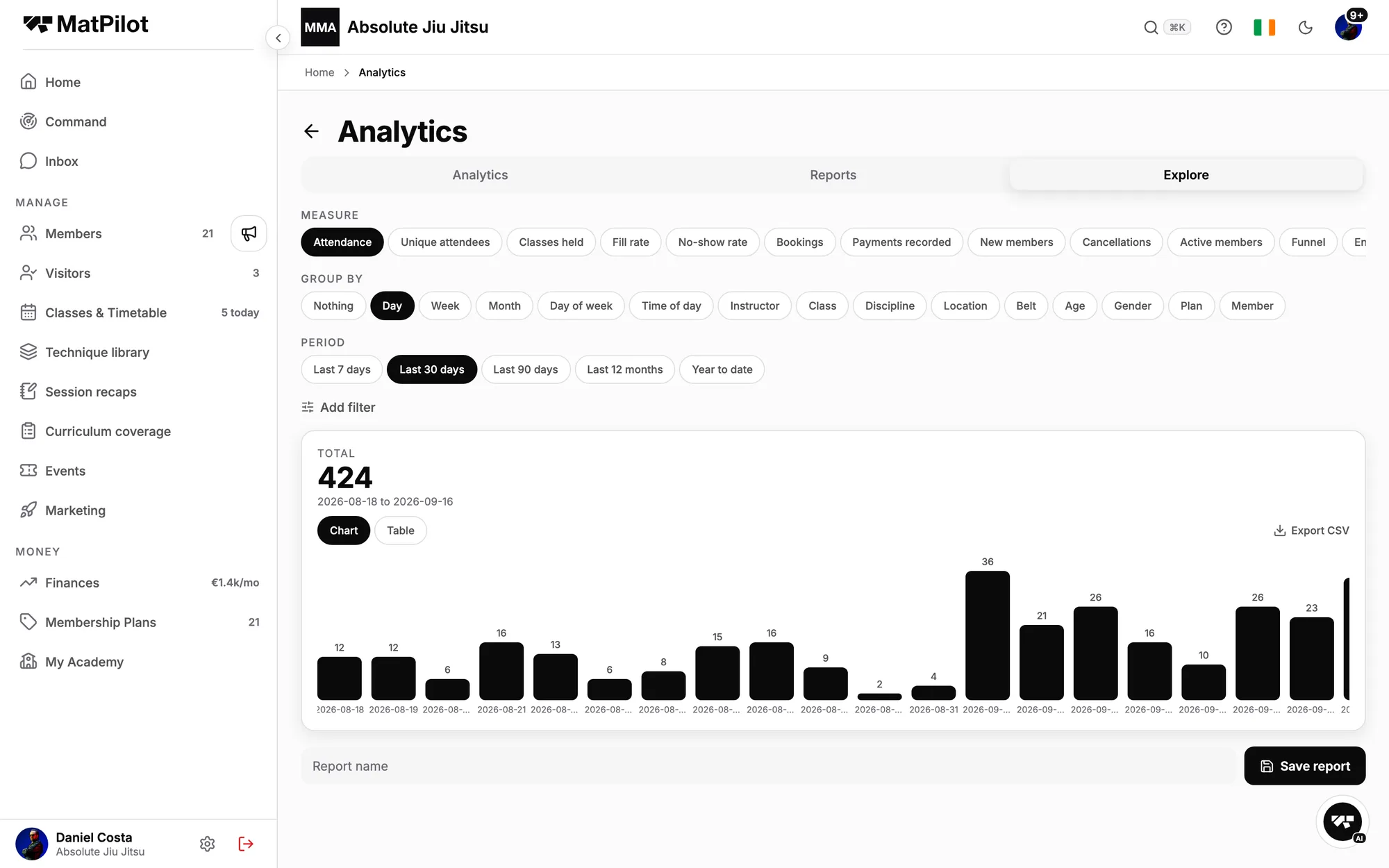
Task: Group by Week
Action: [x=445, y=306]
